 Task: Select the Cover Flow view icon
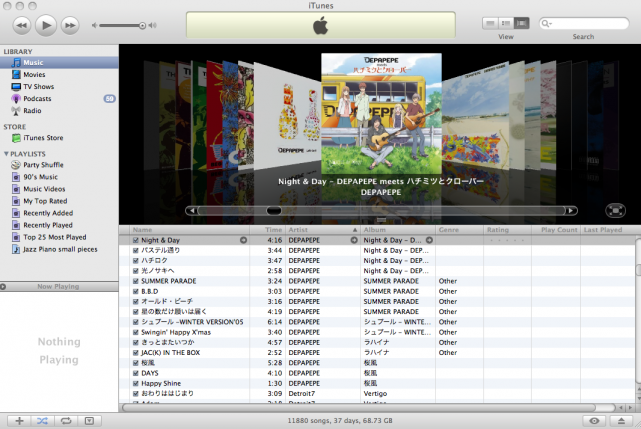(x=521, y=23)
